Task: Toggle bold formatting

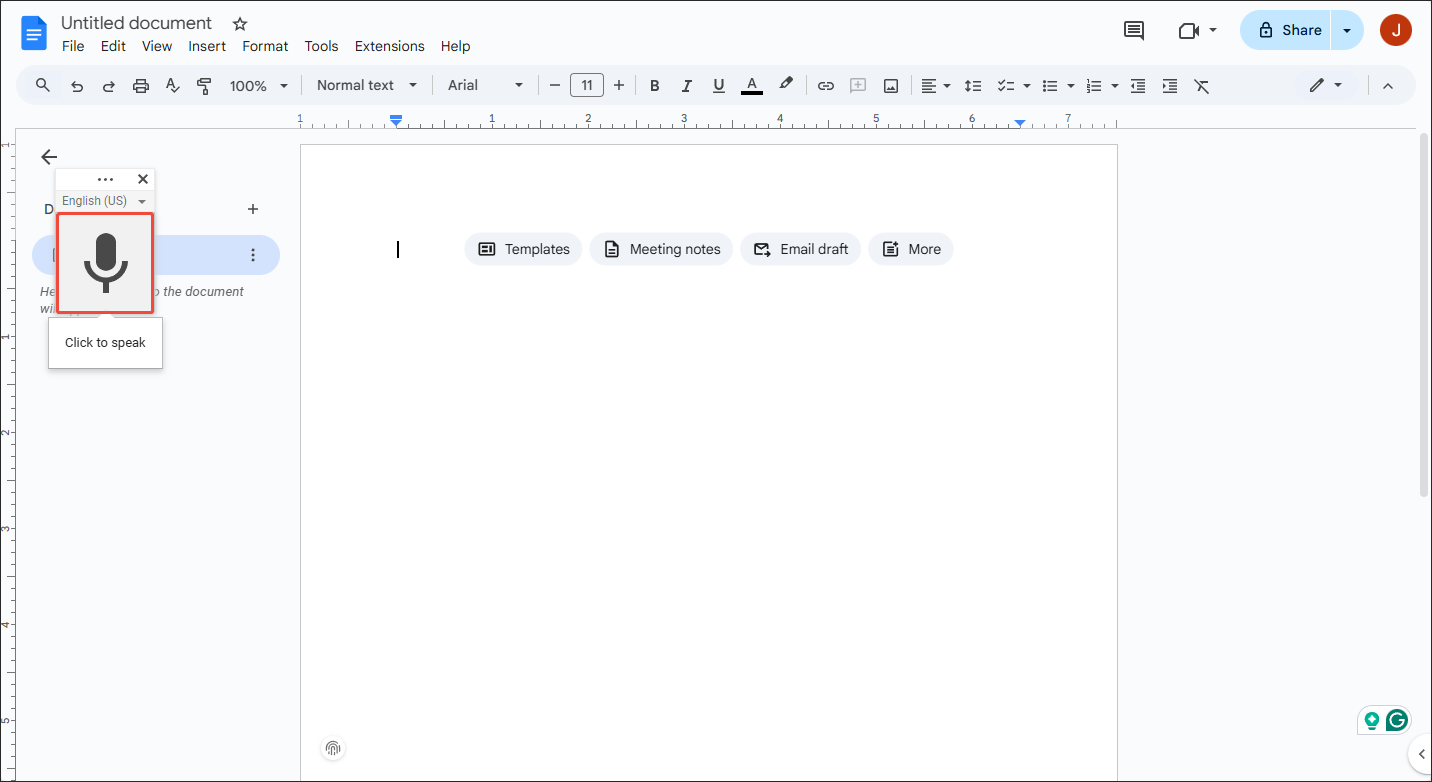Action: [x=654, y=85]
